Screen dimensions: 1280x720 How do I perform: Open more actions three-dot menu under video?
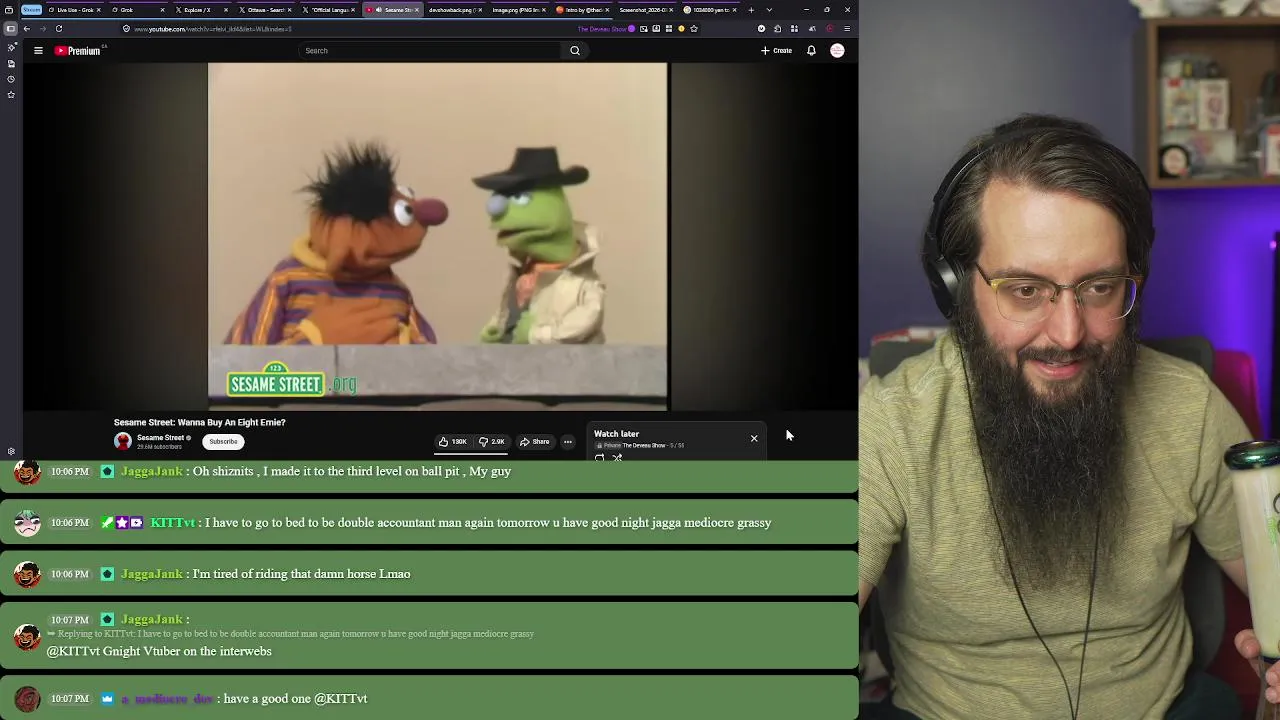[x=567, y=442]
